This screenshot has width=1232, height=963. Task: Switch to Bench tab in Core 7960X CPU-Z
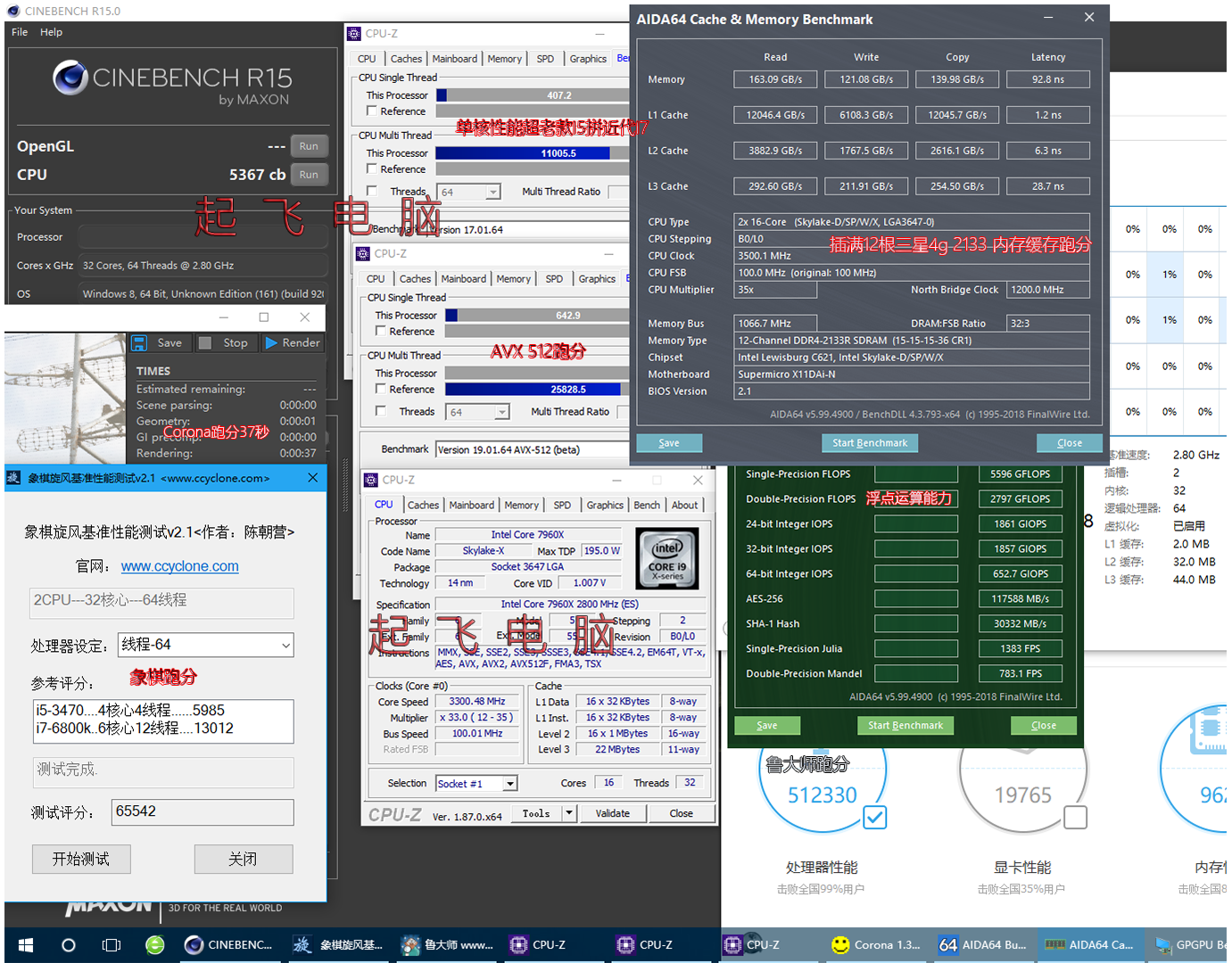click(647, 506)
